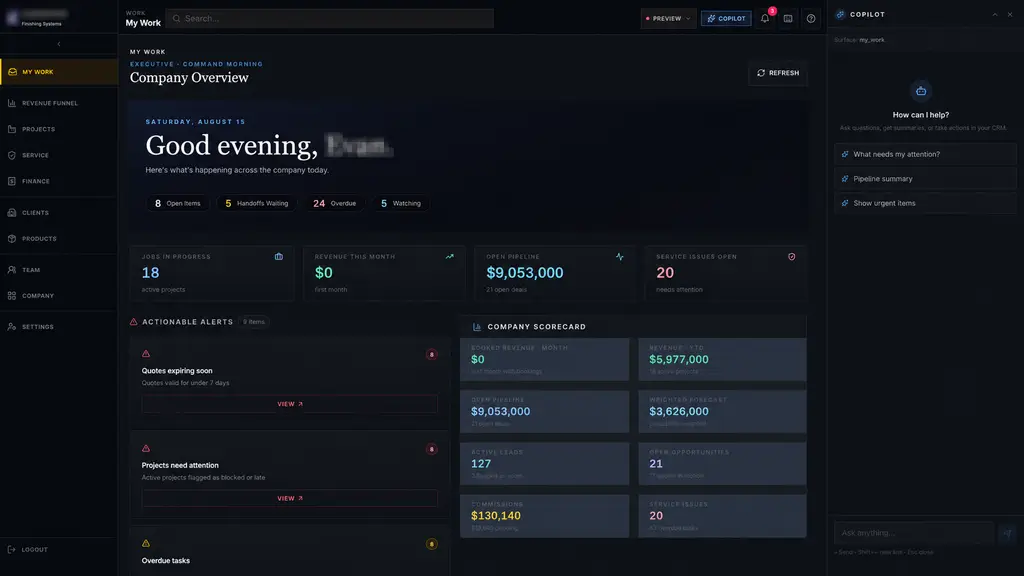The width and height of the screenshot is (1024, 576).
Task: Collapse the sidebar with chevron
Action: pos(59,44)
